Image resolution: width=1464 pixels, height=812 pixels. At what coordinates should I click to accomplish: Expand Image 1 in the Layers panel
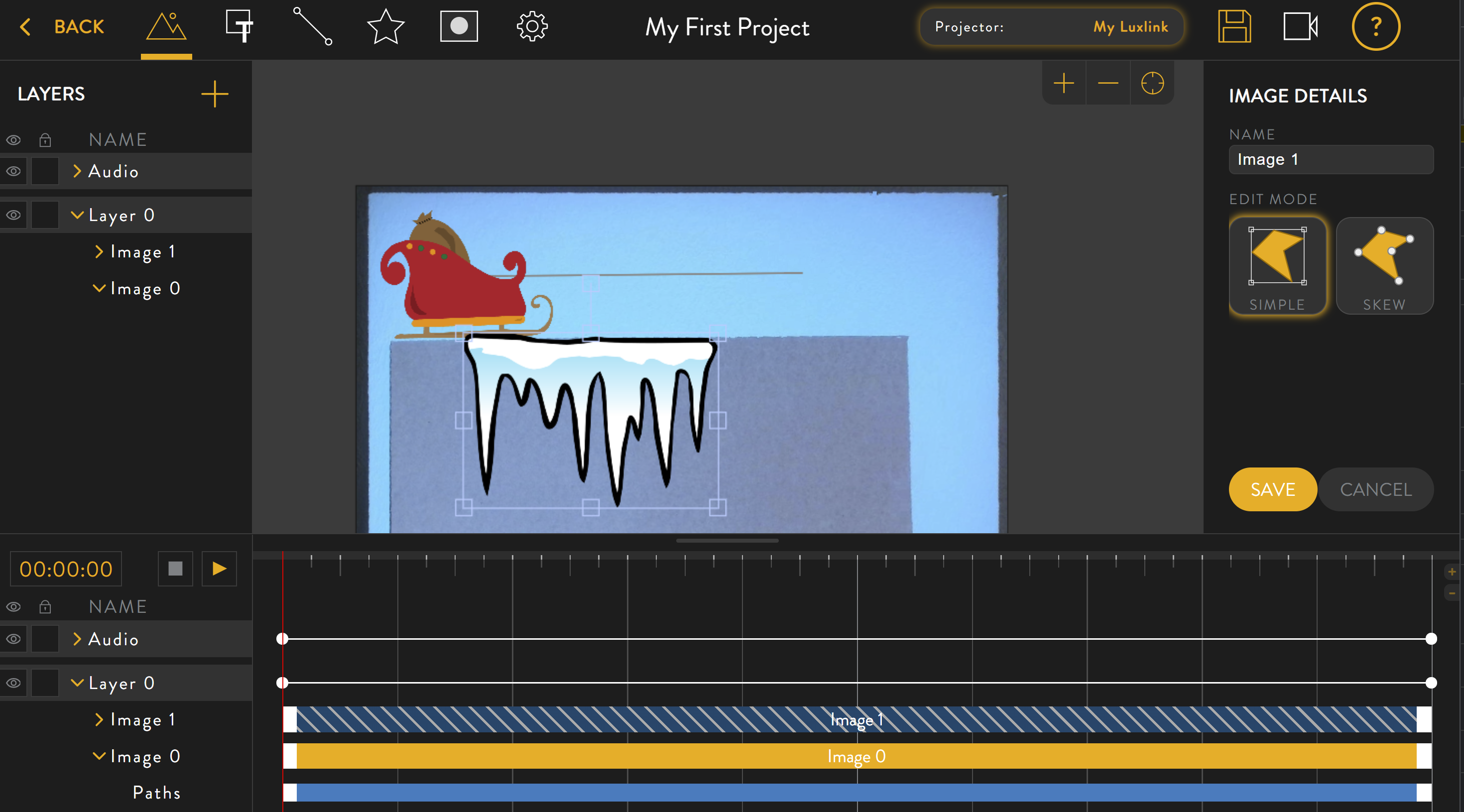[99, 252]
